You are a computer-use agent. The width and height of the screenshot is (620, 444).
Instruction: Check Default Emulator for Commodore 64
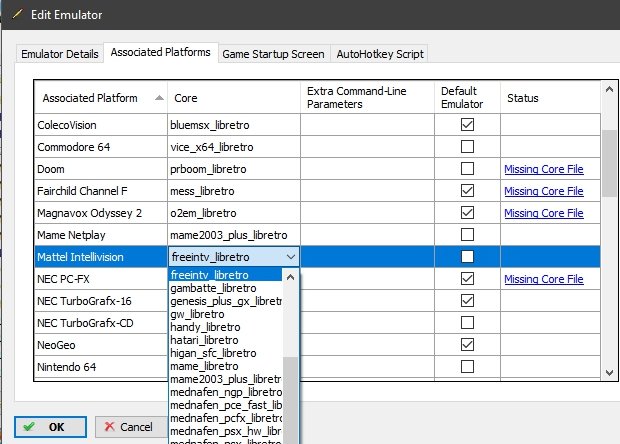pyautogui.click(x=467, y=147)
